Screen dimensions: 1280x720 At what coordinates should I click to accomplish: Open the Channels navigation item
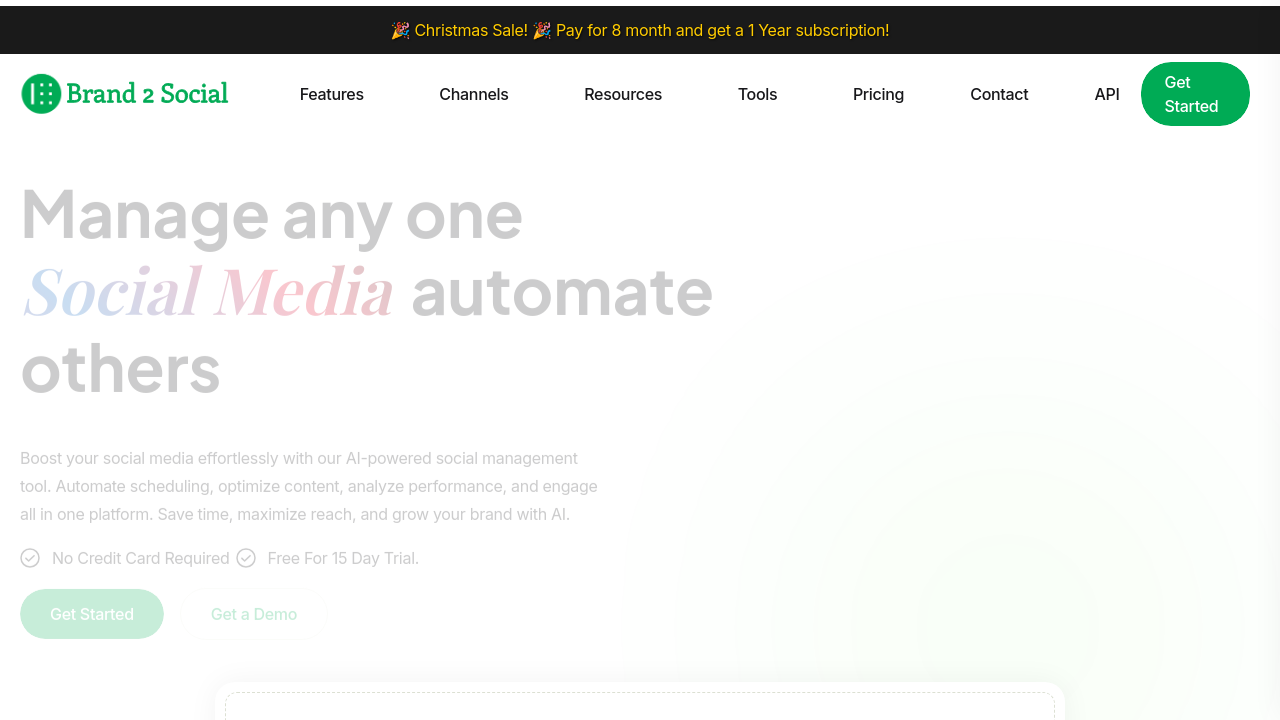point(474,94)
